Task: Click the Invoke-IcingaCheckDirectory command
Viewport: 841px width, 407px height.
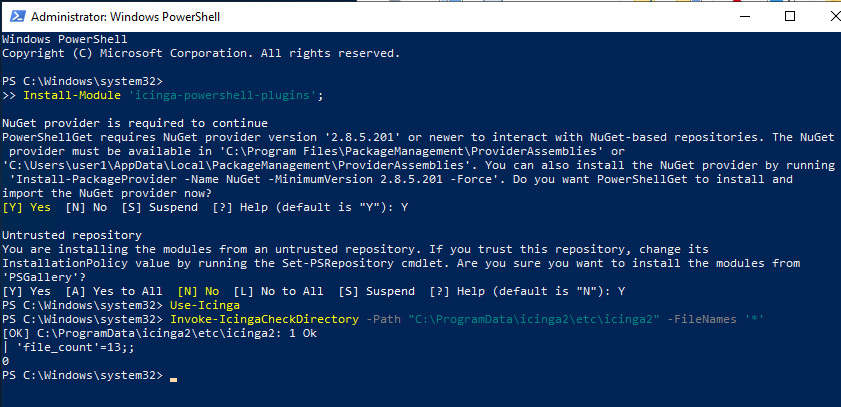Action: coord(264,319)
